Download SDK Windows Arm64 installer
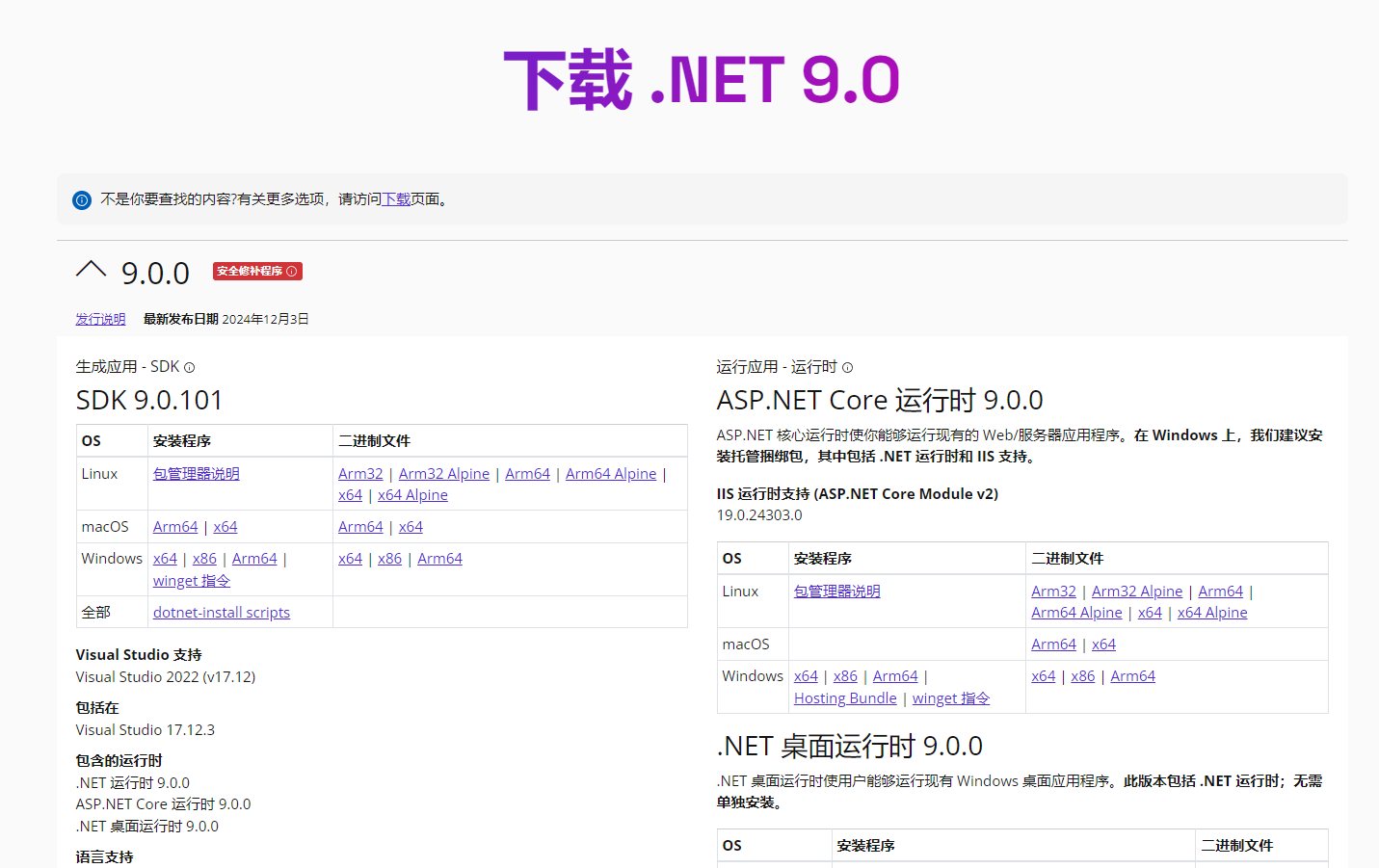The image size is (1379, 868). 254,559
